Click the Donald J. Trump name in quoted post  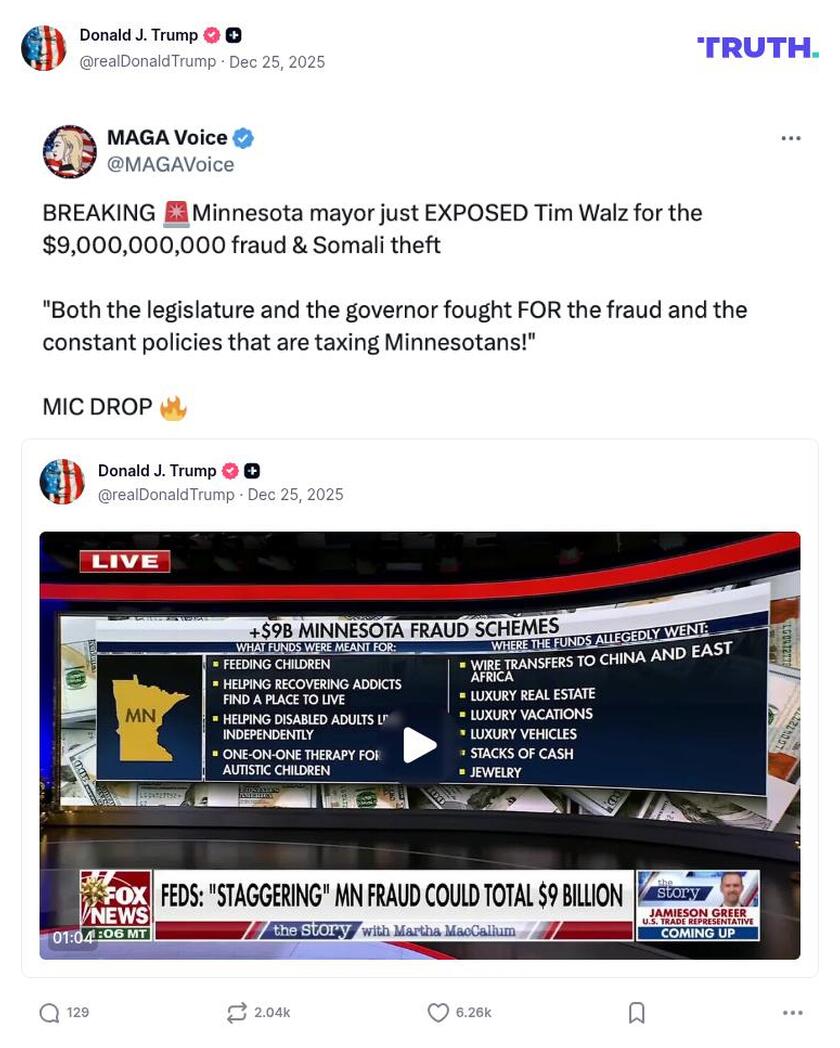tap(157, 471)
